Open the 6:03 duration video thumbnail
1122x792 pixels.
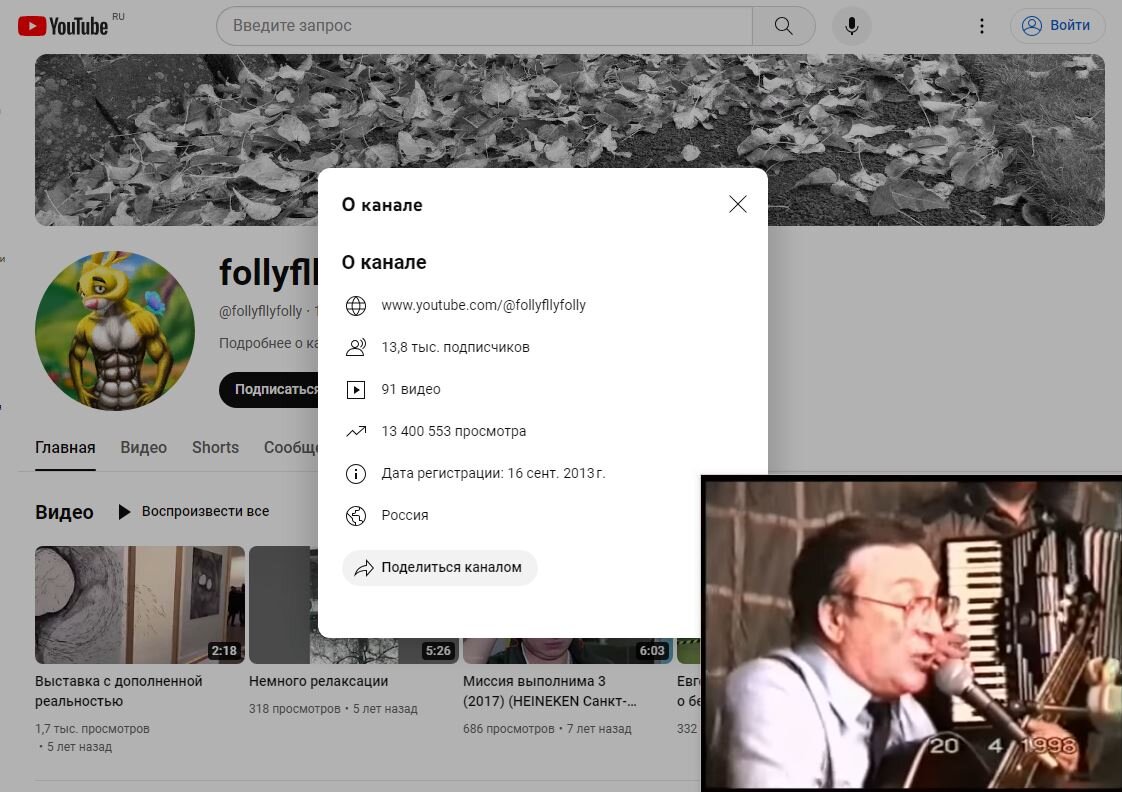pyautogui.click(x=567, y=650)
